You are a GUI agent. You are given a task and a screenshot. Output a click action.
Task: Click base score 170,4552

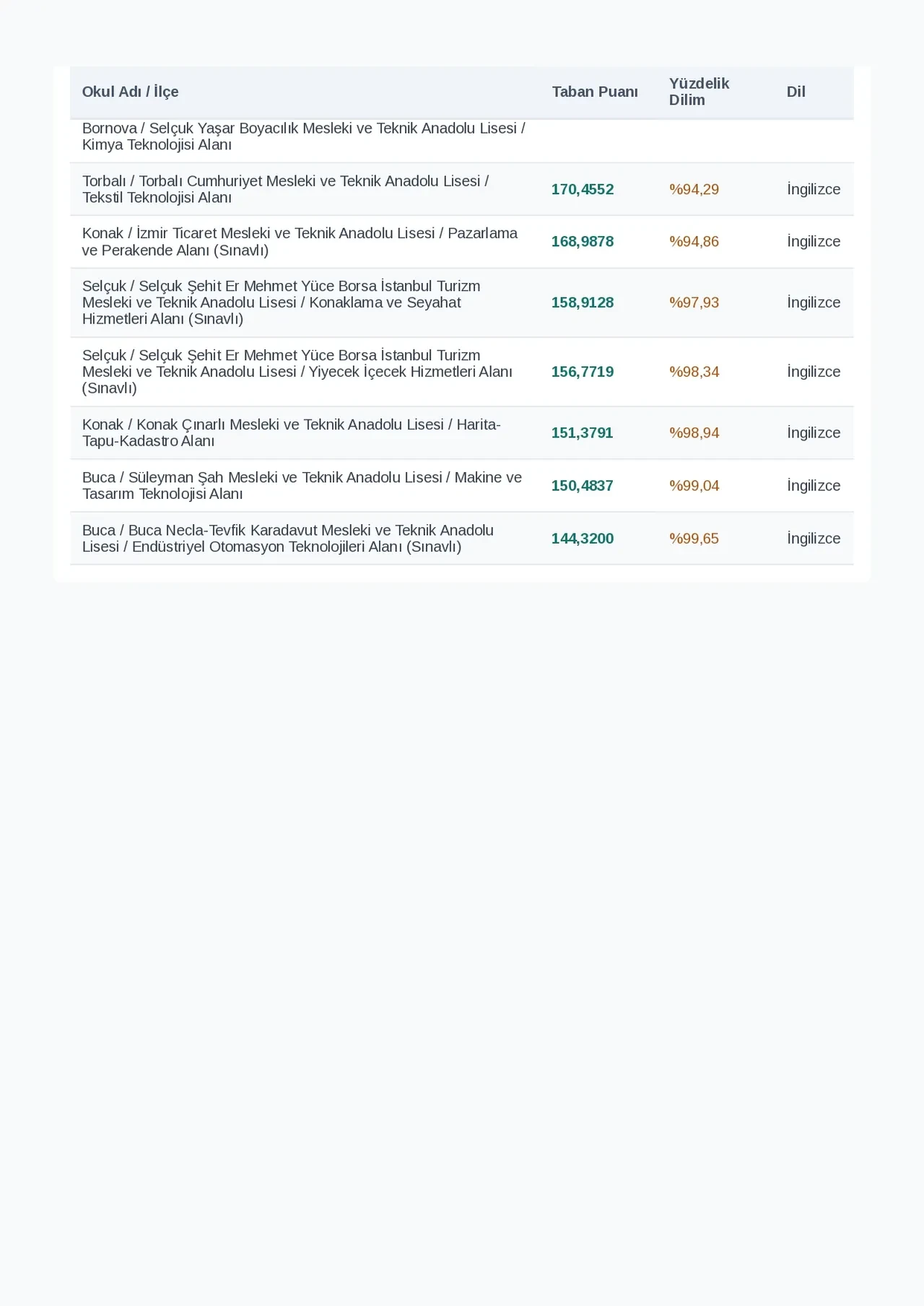click(x=583, y=189)
